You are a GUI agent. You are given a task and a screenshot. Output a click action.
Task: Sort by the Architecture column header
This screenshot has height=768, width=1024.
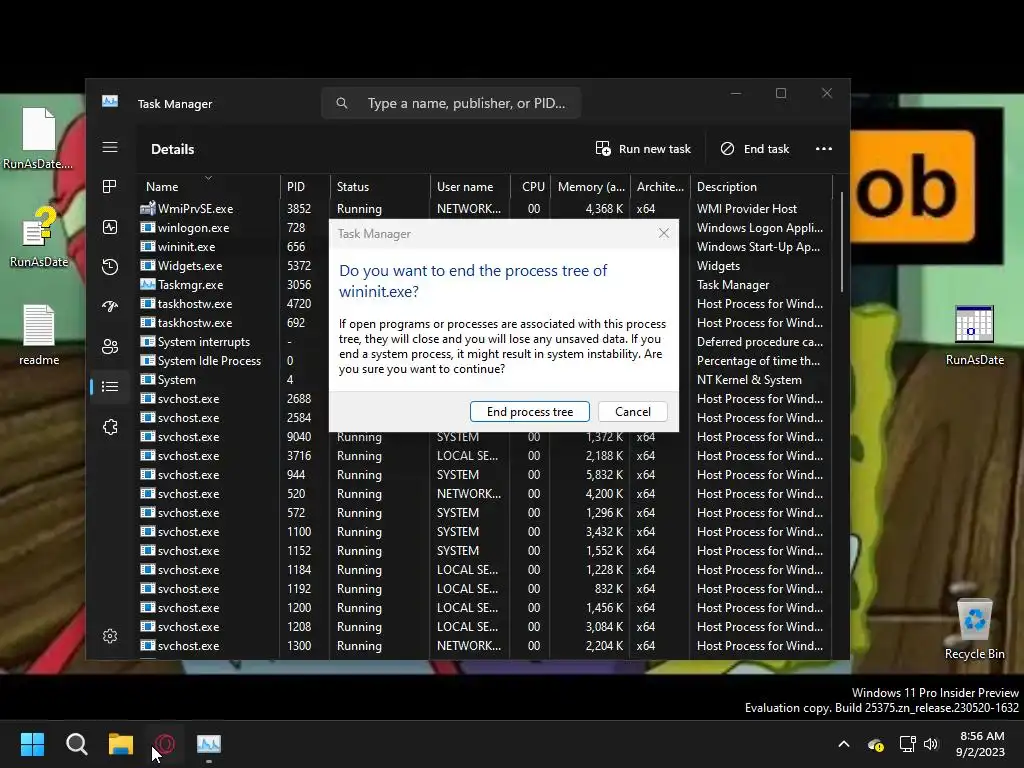660,186
